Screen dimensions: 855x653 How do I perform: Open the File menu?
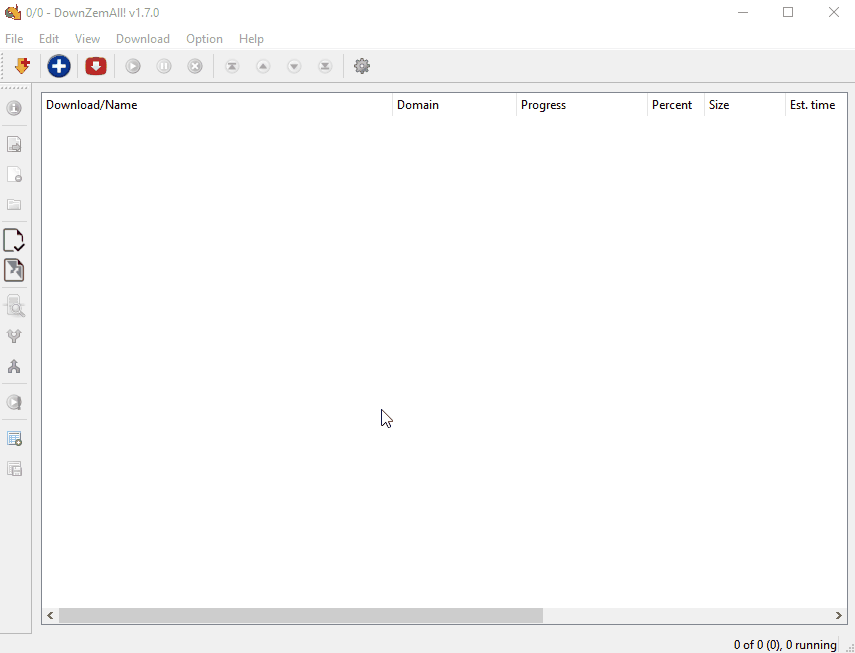14,39
